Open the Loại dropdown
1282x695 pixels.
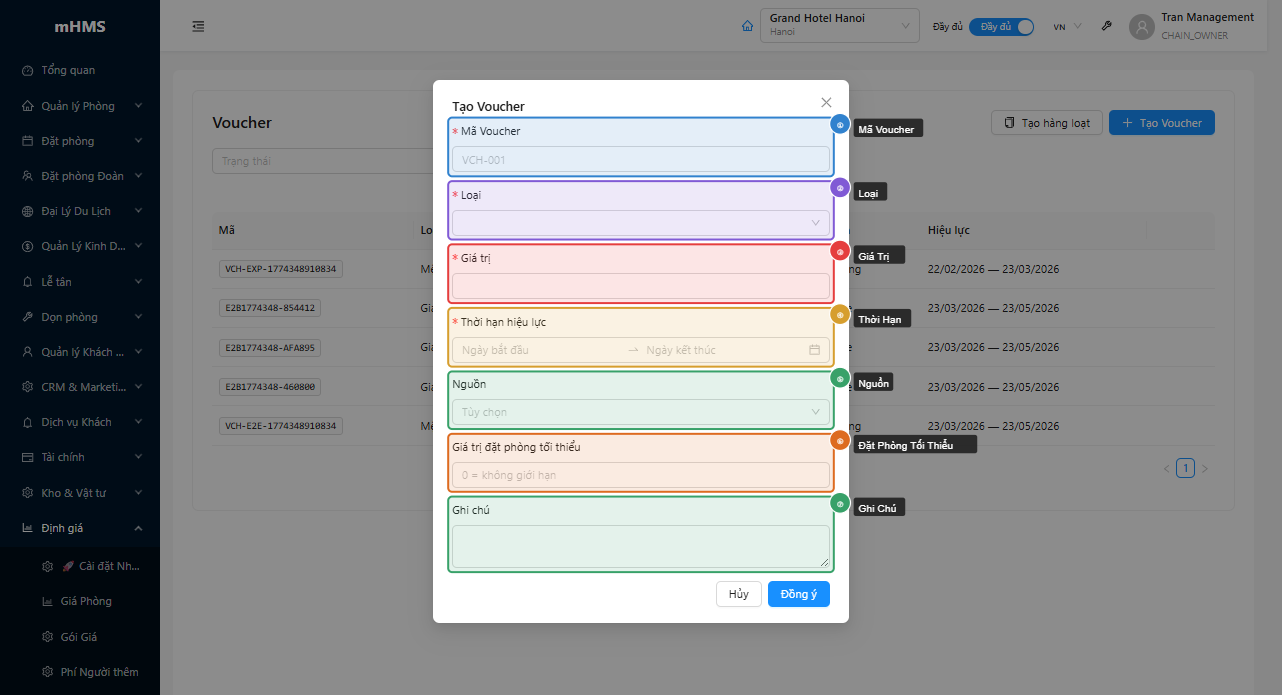click(640, 223)
